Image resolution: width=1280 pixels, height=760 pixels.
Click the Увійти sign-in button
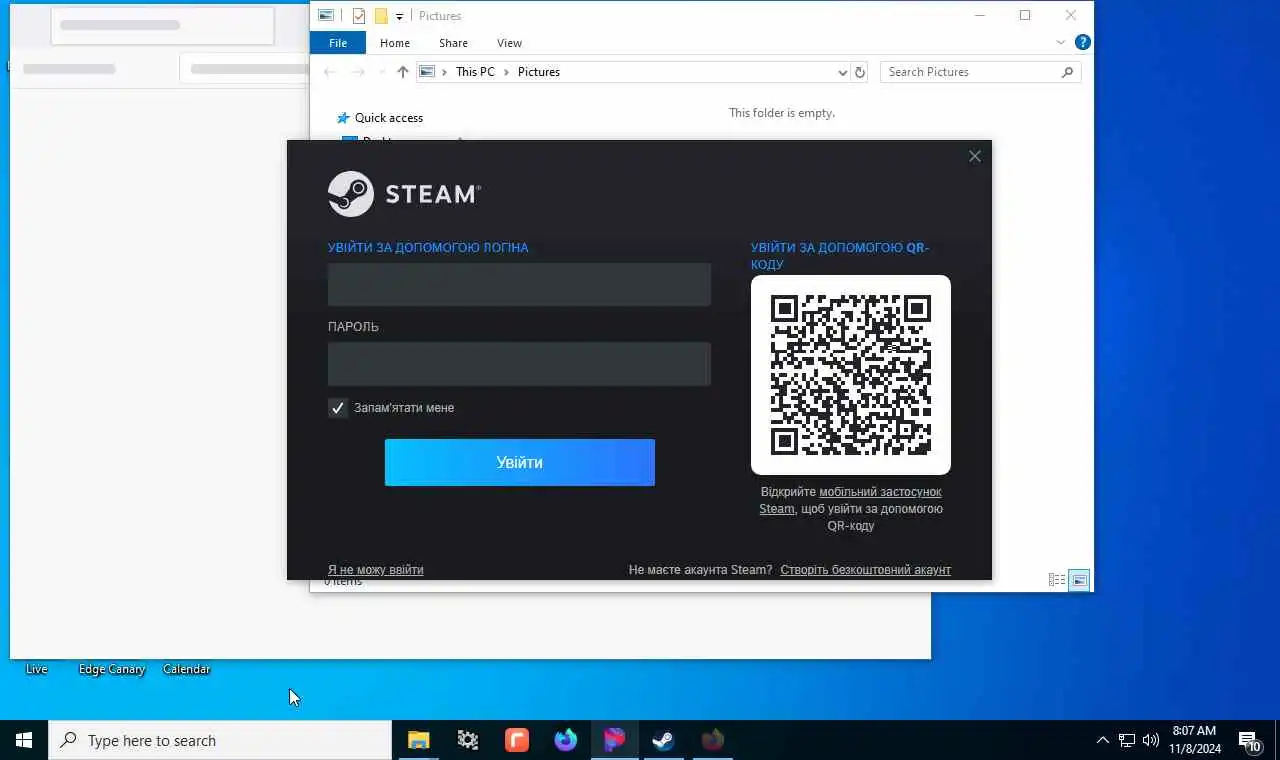coord(520,462)
